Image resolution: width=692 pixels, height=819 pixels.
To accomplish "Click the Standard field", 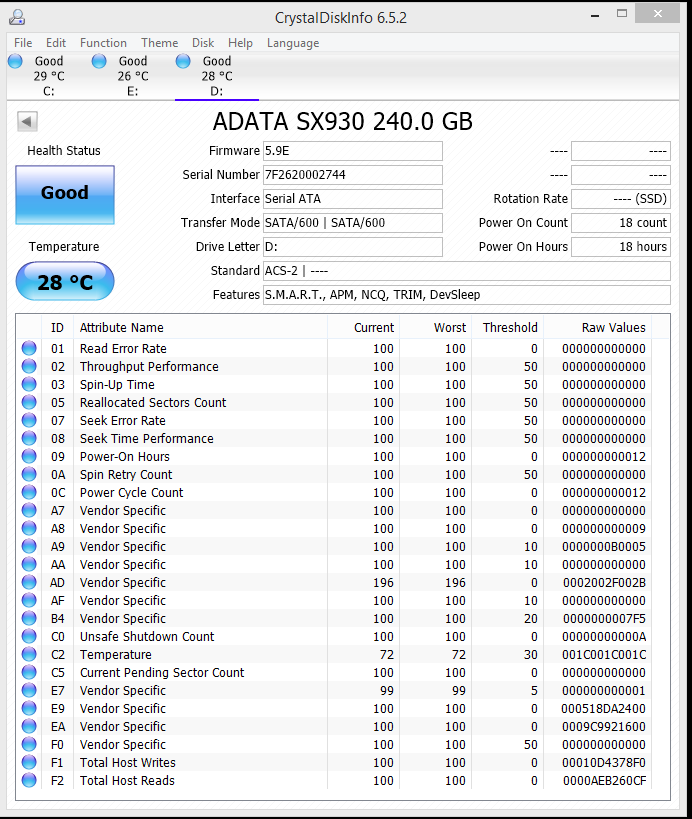I will 466,271.
